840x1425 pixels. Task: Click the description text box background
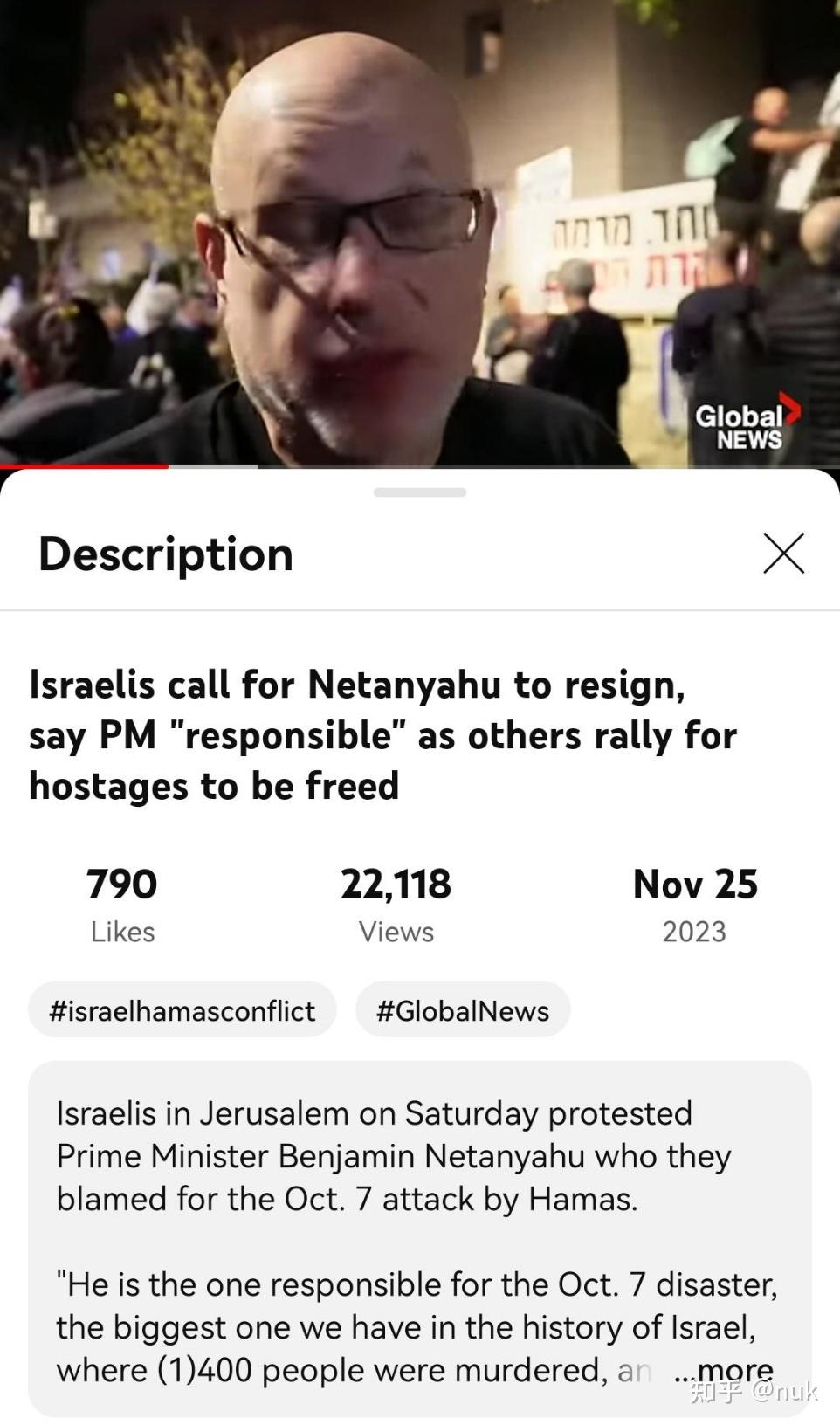tap(420, 1239)
